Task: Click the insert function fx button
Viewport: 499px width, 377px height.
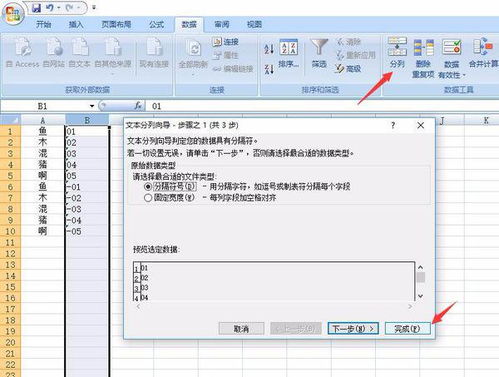Action: click(x=138, y=106)
